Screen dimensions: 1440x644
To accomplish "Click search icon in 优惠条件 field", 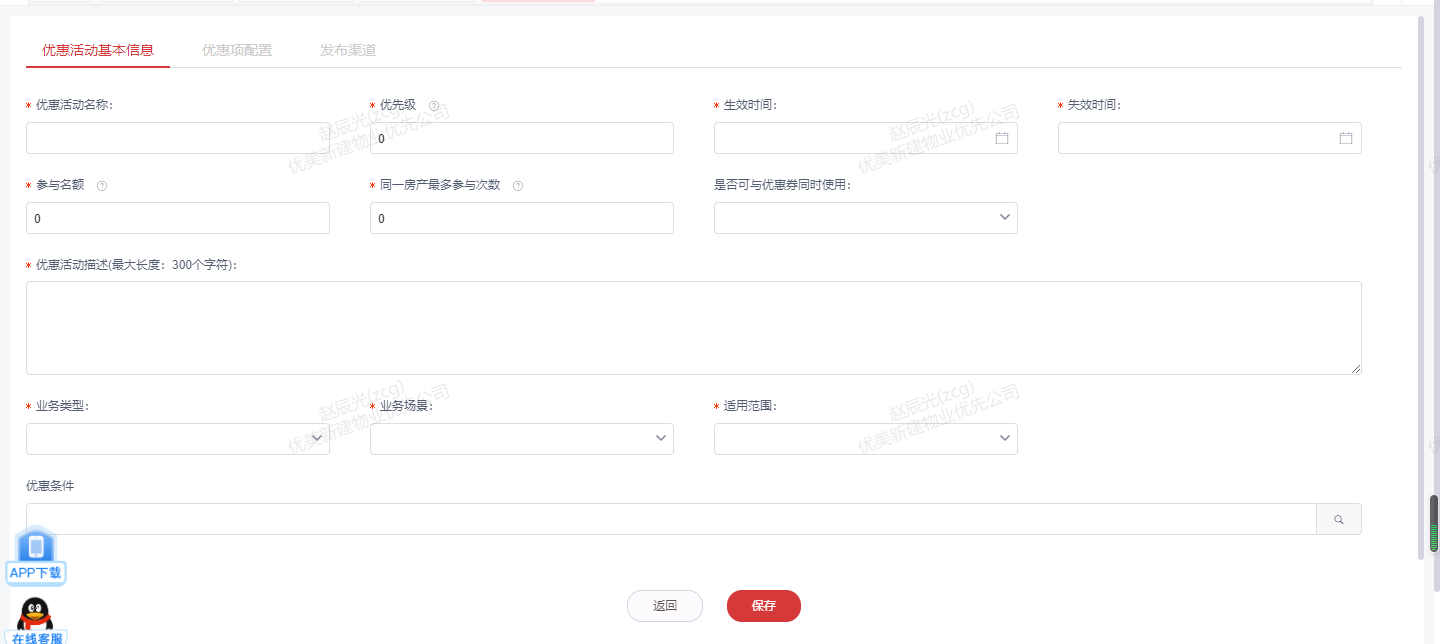I will [x=1339, y=519].
